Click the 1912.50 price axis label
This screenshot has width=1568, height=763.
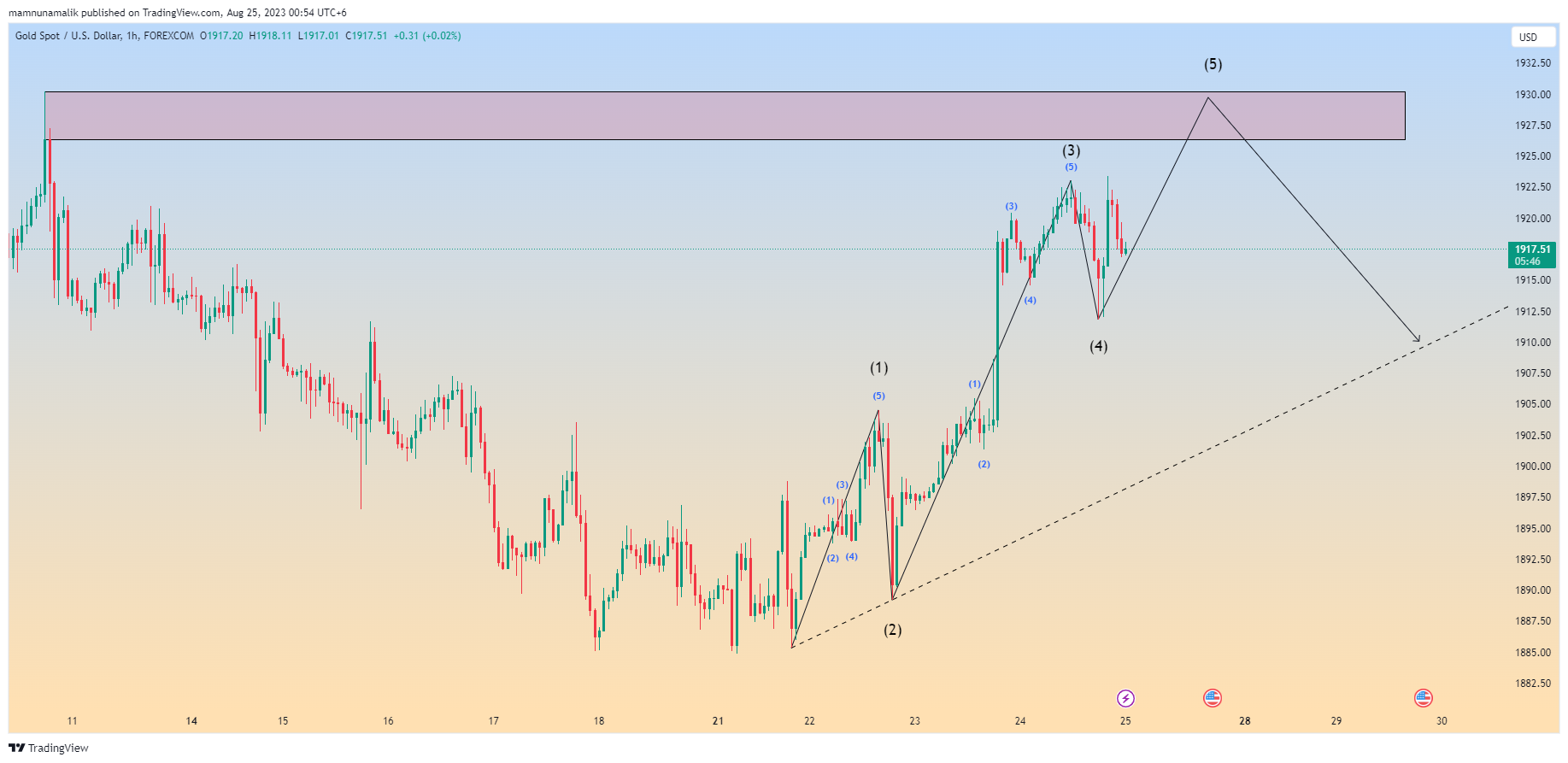tap(1533, 312)
